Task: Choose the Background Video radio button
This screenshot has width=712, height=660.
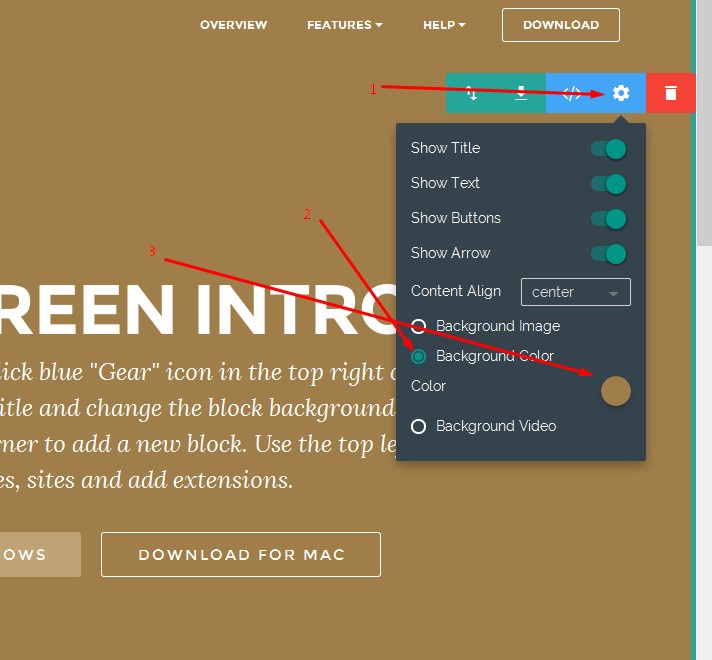Action: (x=418, y=426)
